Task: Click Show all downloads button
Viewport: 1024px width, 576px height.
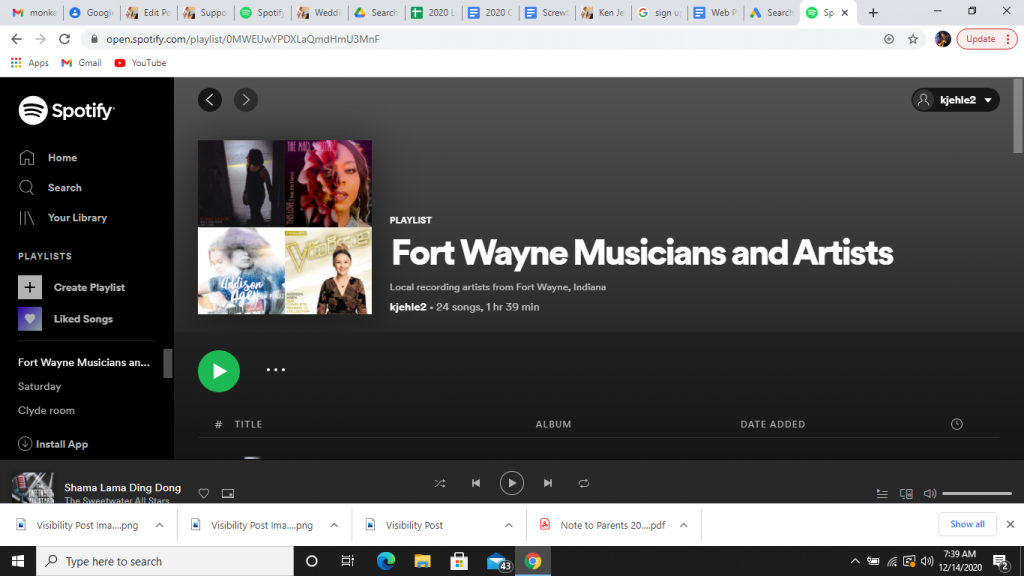Action: pos(967,524)
